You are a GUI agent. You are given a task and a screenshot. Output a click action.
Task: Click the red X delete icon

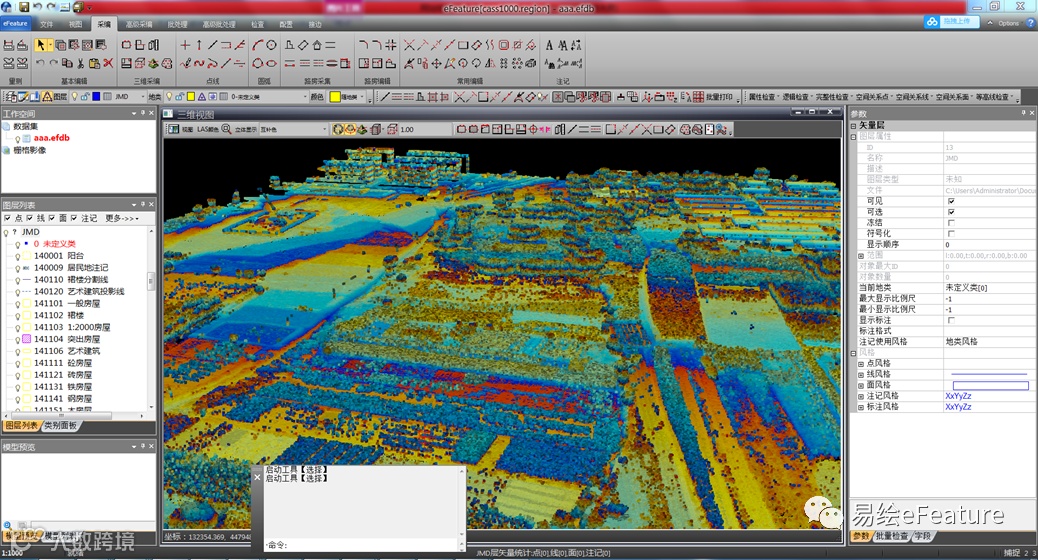click(x=108, y=63)
